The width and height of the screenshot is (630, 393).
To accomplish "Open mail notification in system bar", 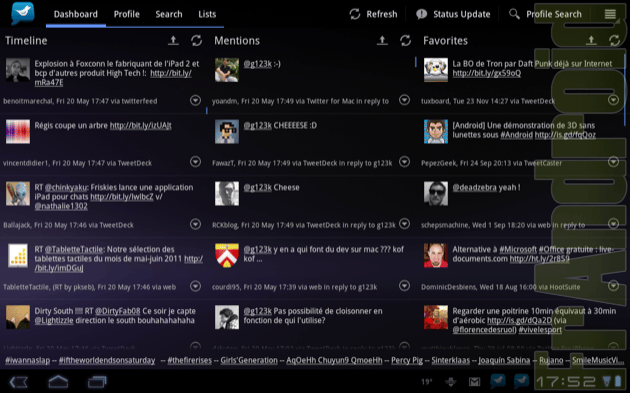I will [474, 381].
